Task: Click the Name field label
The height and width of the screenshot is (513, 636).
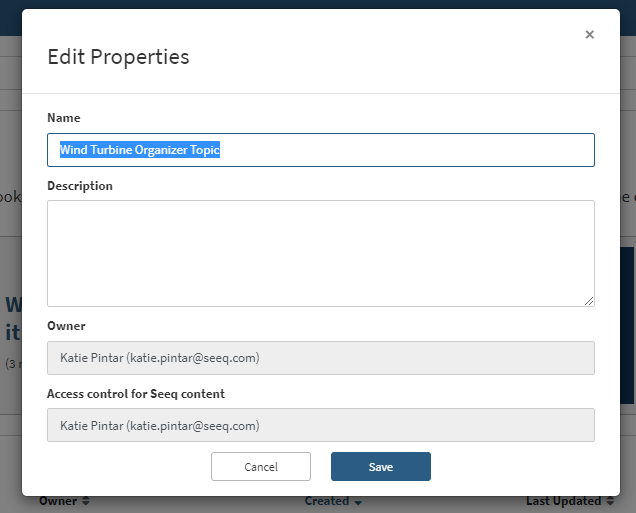Action: 64,118
